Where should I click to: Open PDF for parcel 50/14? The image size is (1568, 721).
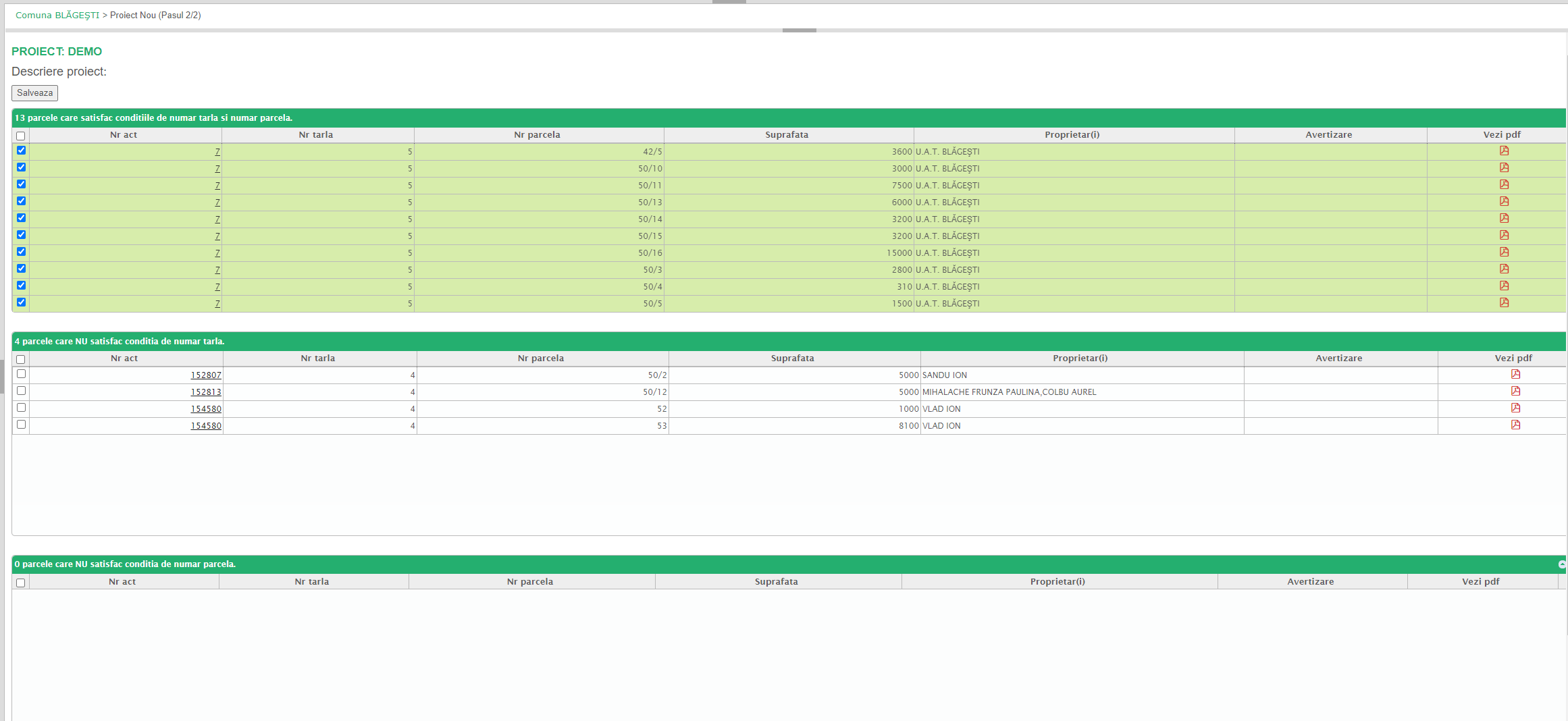(x=1504, y=219)
